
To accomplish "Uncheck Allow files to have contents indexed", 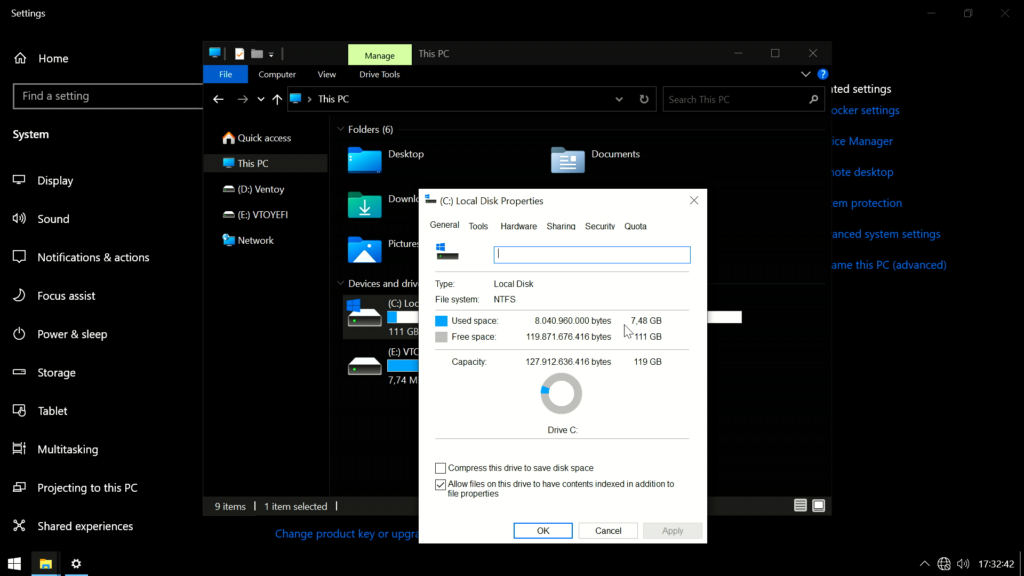I will 441,484.
